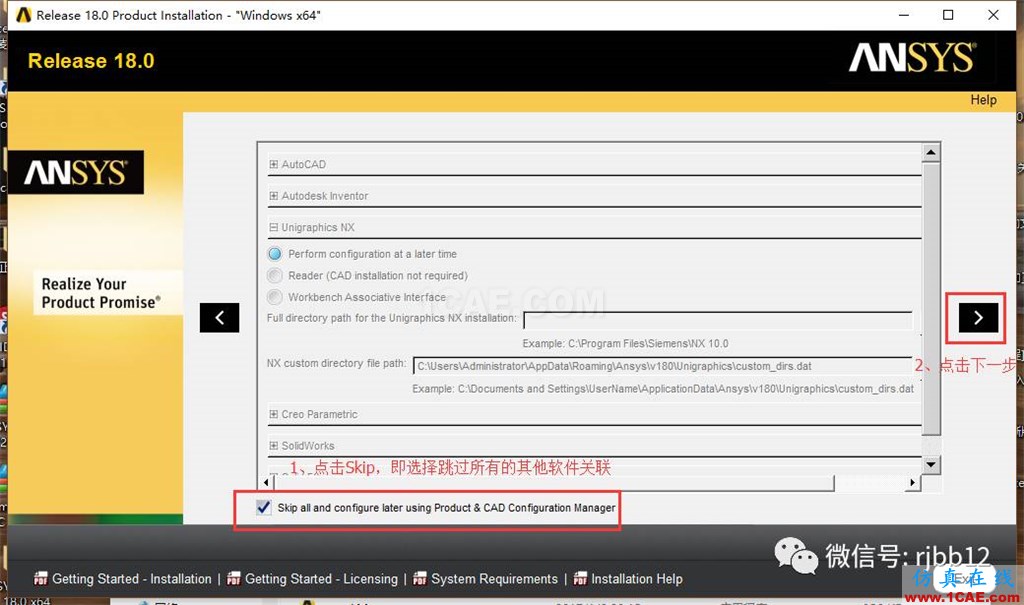
Task: Go back with the previous step arrow
Action: coord(219,318)
